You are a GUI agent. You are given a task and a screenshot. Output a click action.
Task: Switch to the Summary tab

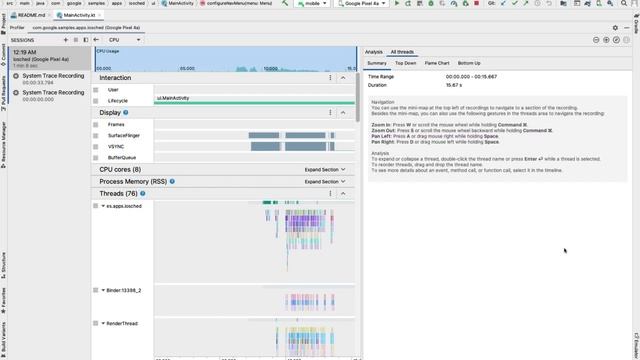click(x=377, y=63)
